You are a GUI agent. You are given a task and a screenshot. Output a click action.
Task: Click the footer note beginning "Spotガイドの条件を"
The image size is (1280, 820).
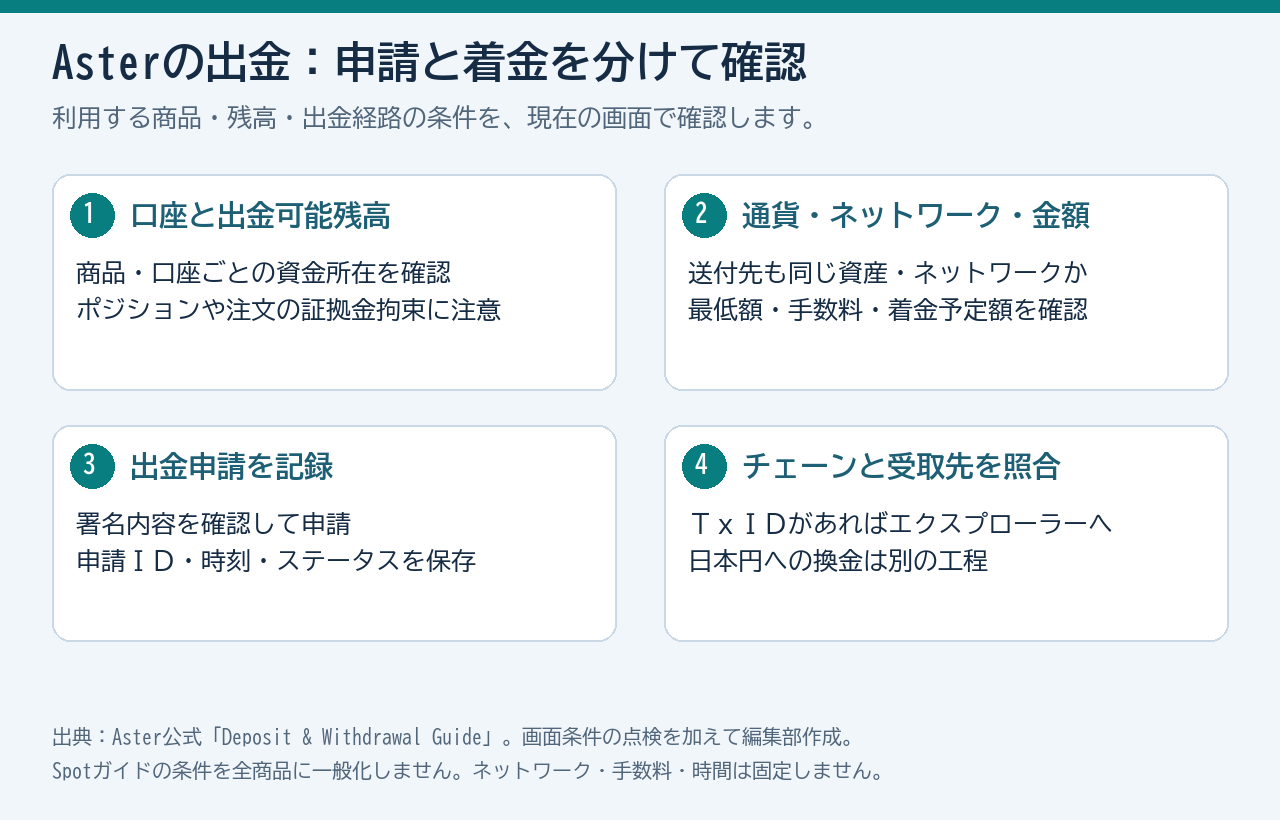point(468,772)
